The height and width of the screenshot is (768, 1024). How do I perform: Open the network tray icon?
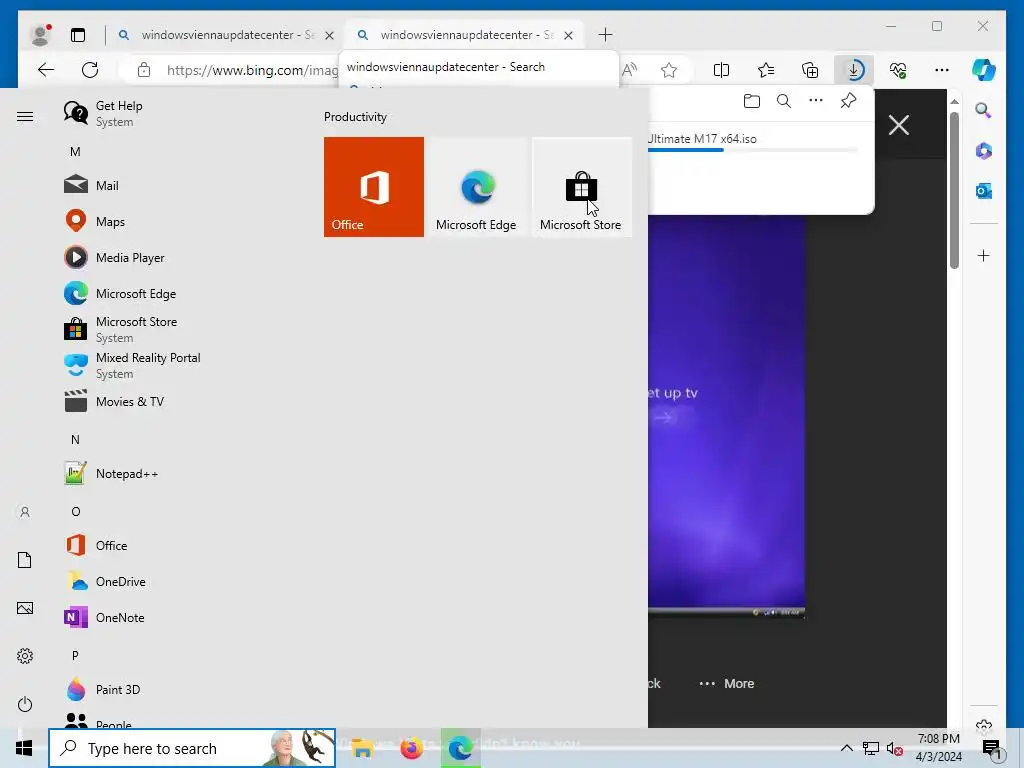tap(871, 748)
